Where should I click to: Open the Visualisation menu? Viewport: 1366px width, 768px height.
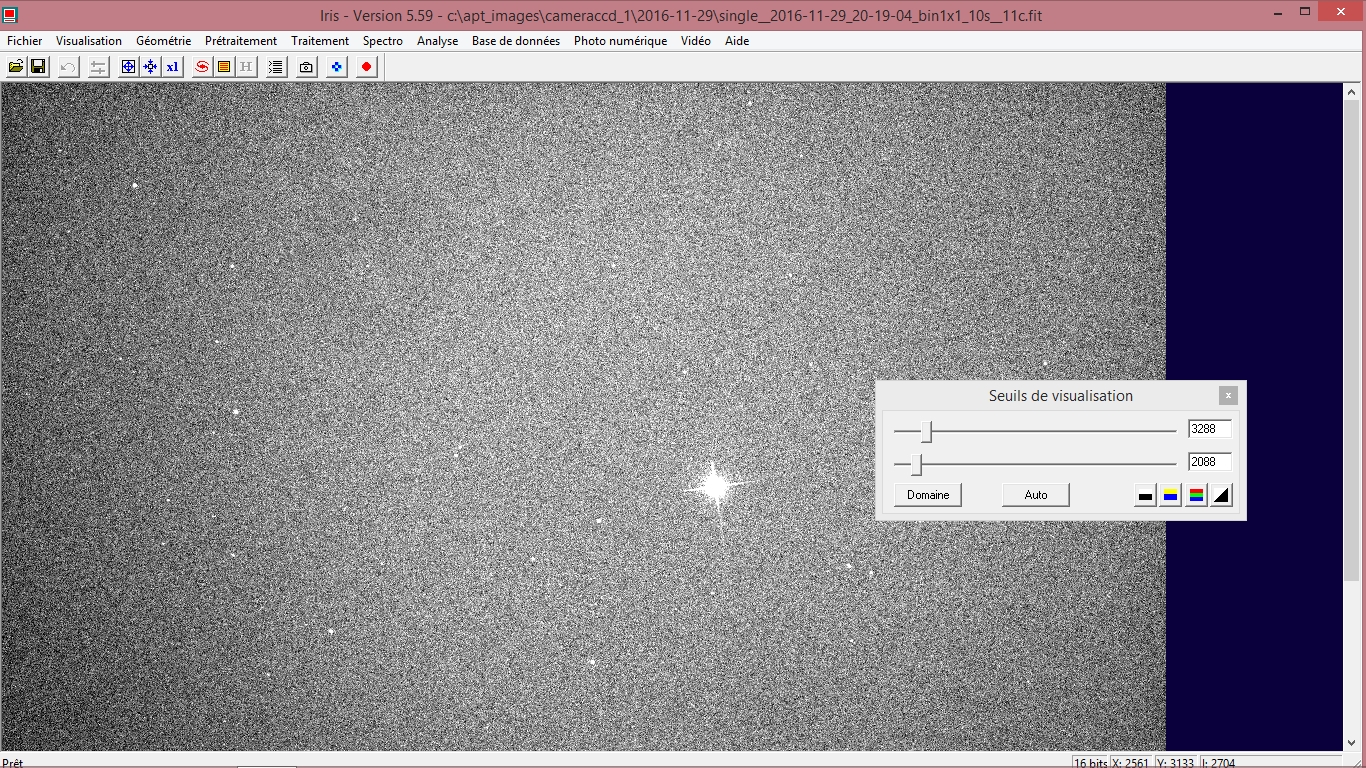(x=89, y=41)
